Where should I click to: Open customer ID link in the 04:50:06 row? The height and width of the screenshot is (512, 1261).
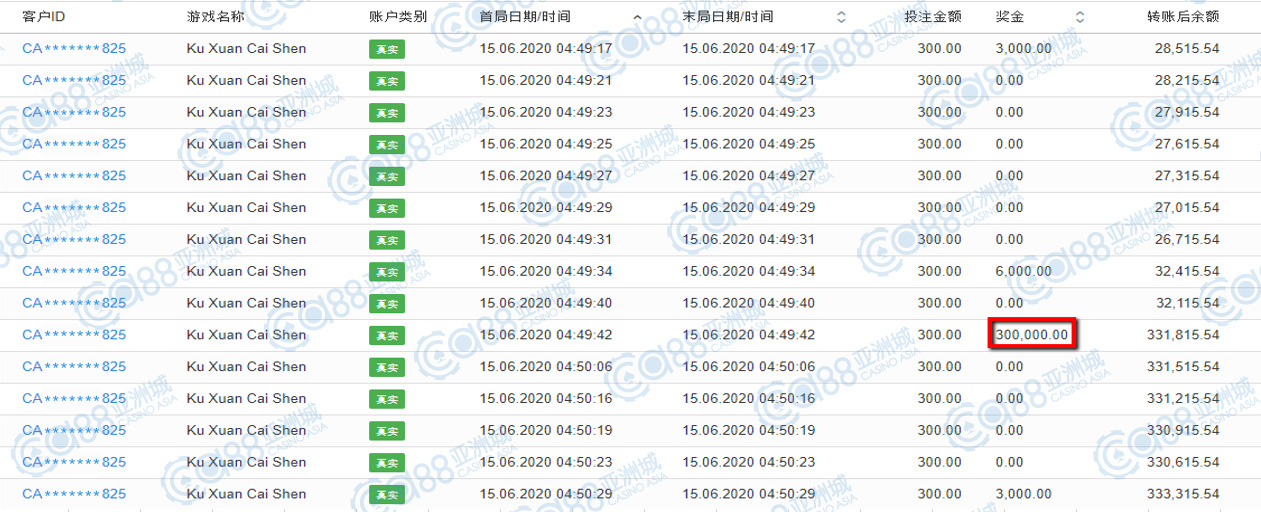tap(74, 367)
